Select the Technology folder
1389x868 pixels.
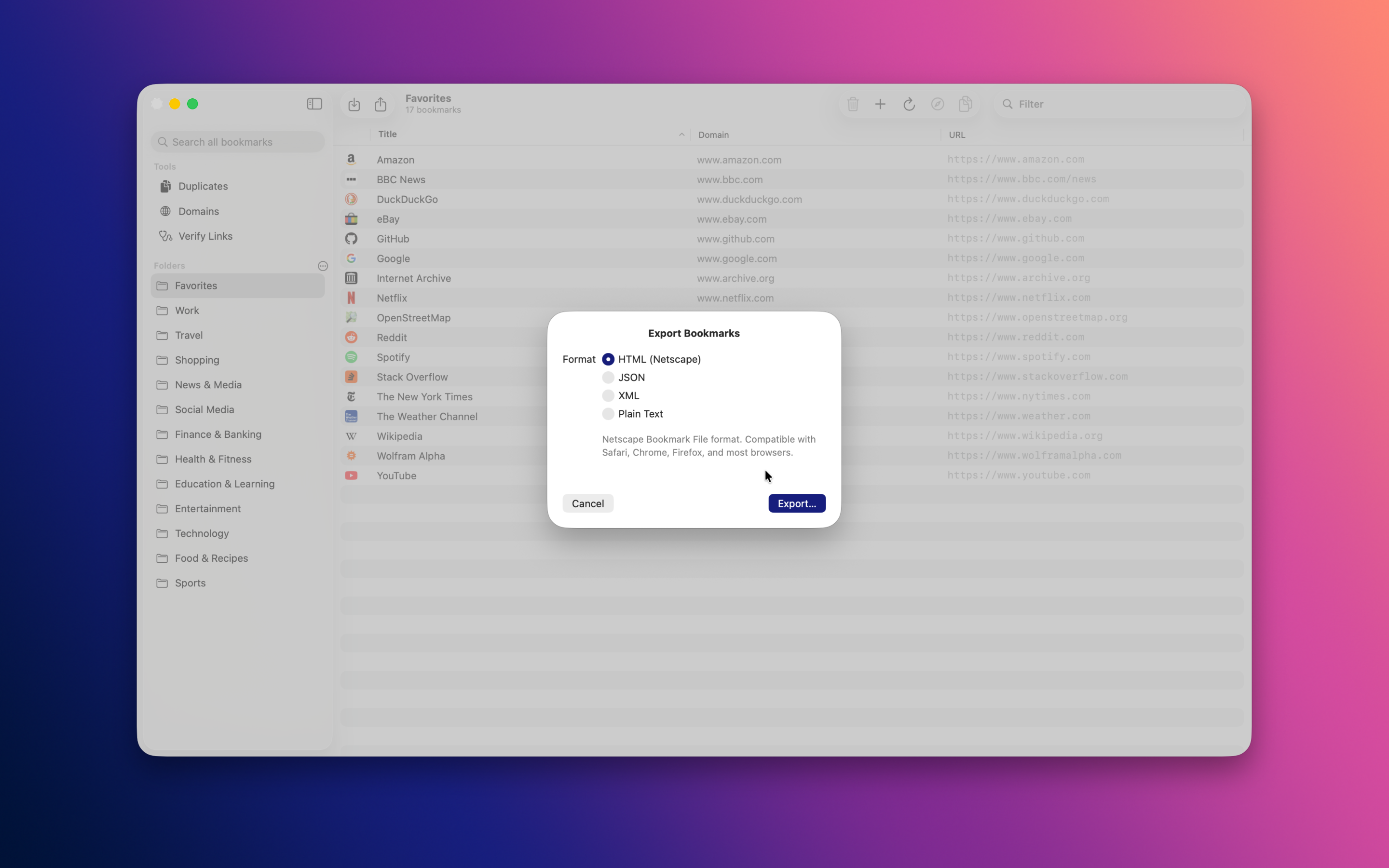point(238,533)
